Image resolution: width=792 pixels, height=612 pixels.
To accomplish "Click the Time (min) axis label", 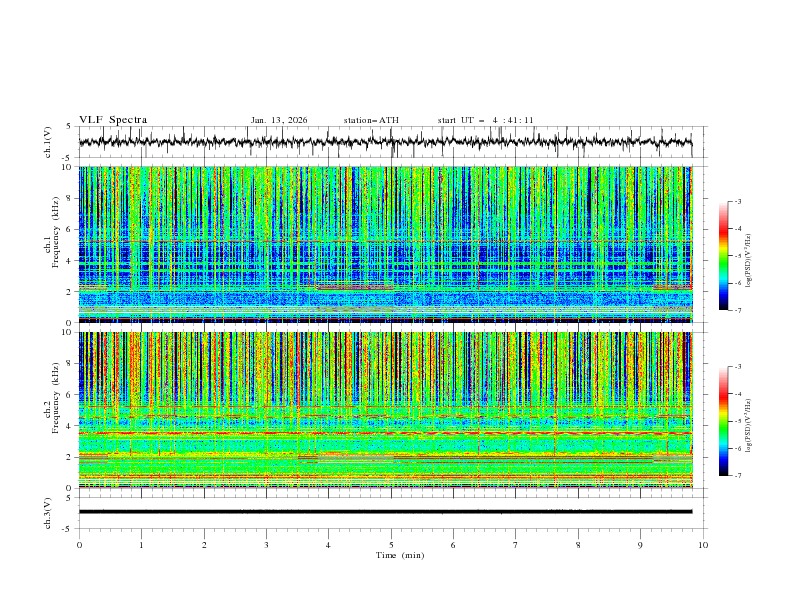I will [x=400, y=554].
